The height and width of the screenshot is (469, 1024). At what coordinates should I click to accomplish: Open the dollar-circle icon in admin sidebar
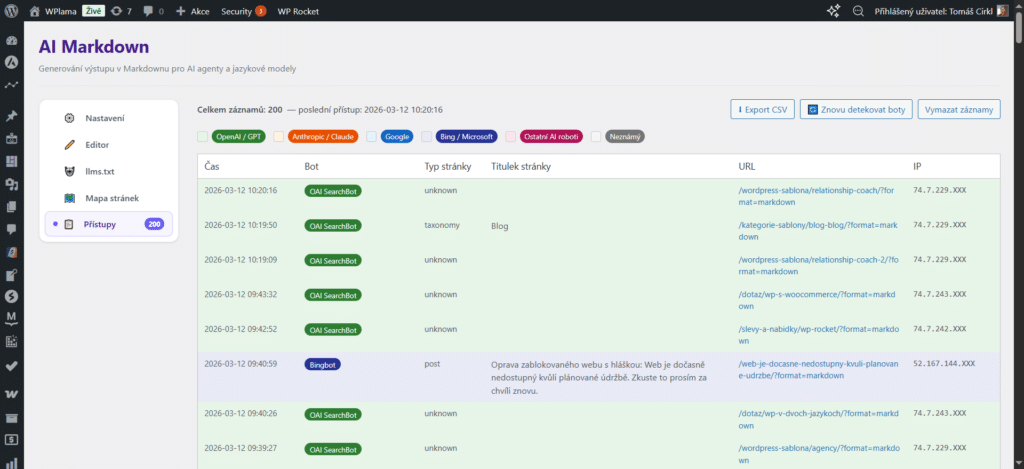11,296
